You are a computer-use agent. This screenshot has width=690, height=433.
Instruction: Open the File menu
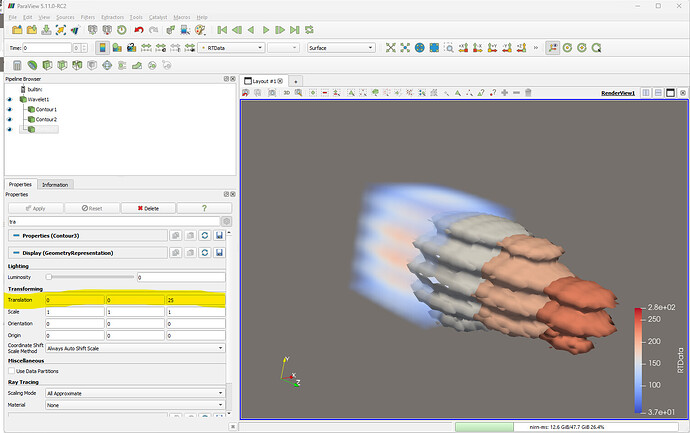(x=13, y=17)
